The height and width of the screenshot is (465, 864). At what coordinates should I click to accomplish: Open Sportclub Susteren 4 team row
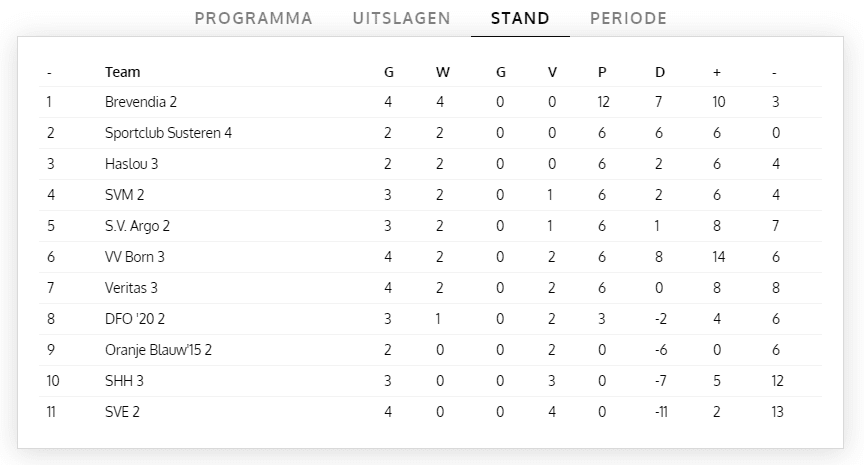tap(168, 133)
